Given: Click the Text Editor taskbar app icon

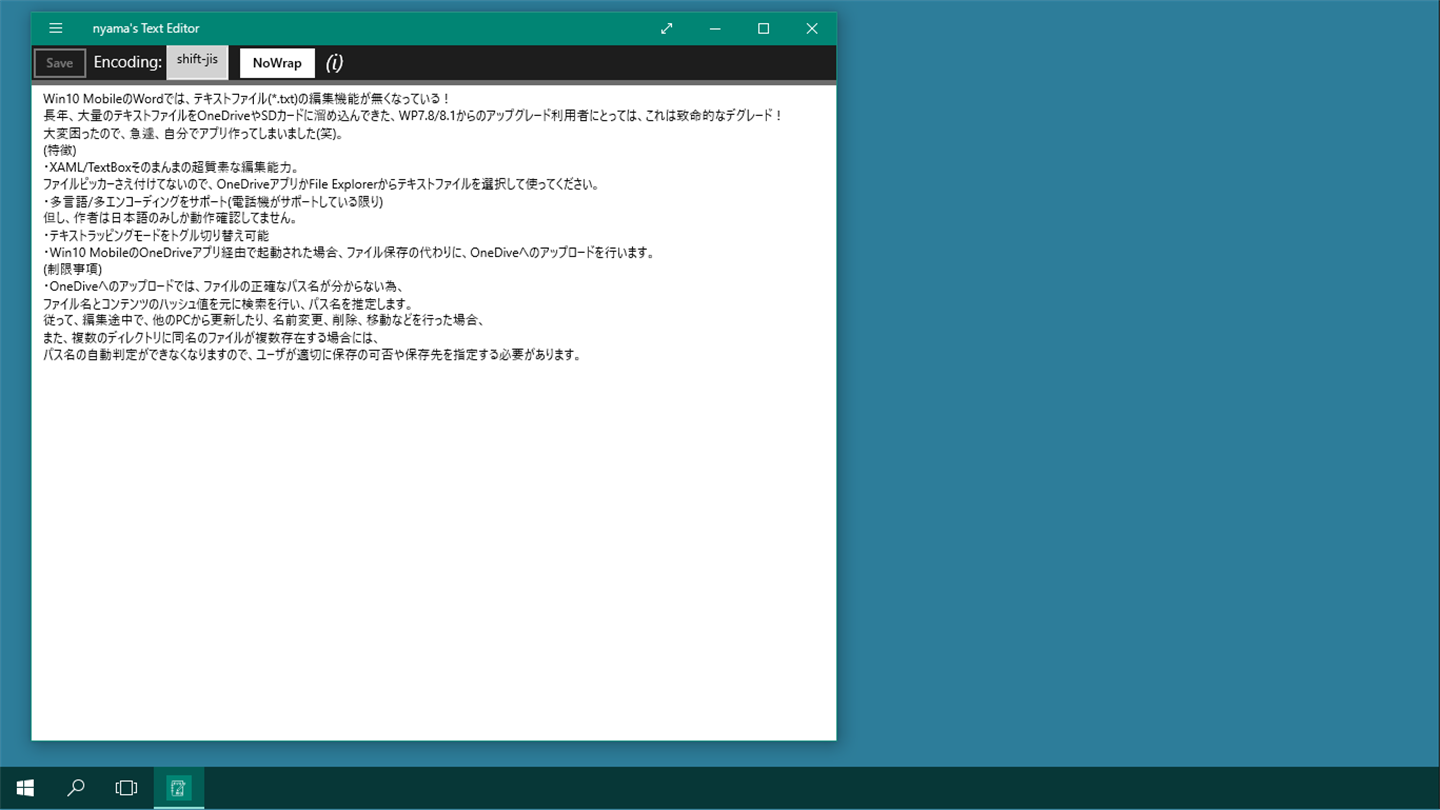Looking at the screenshot, I should [x=178, y=788].
